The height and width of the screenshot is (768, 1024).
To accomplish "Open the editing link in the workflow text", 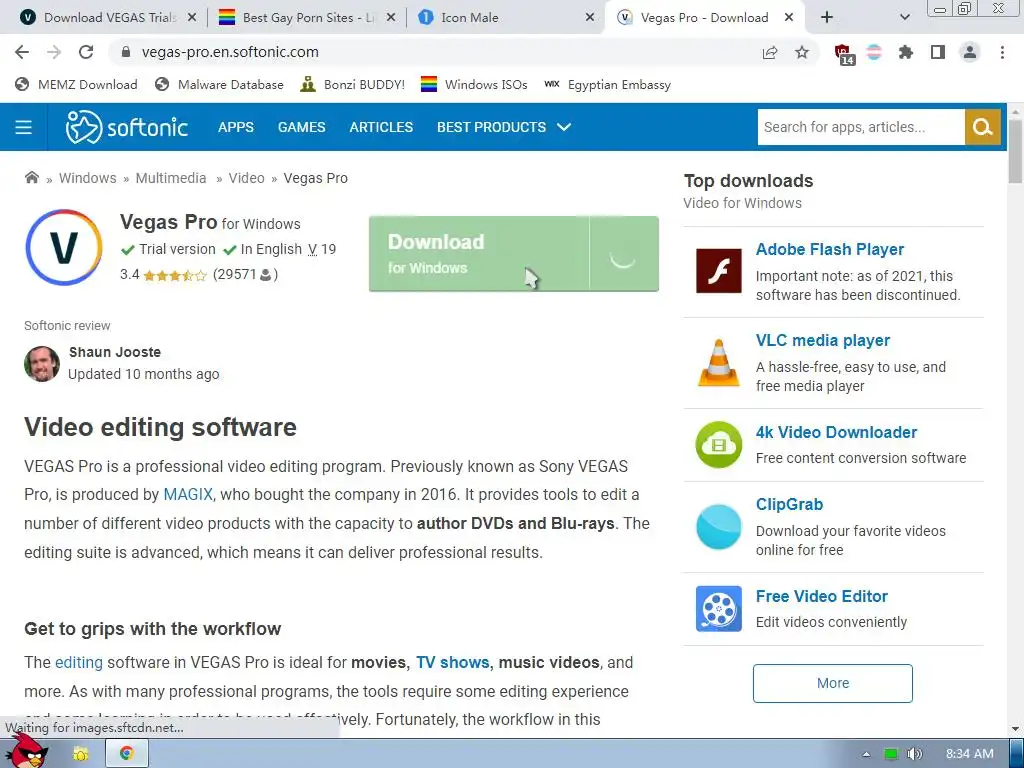I will click(x=79, y=662).
